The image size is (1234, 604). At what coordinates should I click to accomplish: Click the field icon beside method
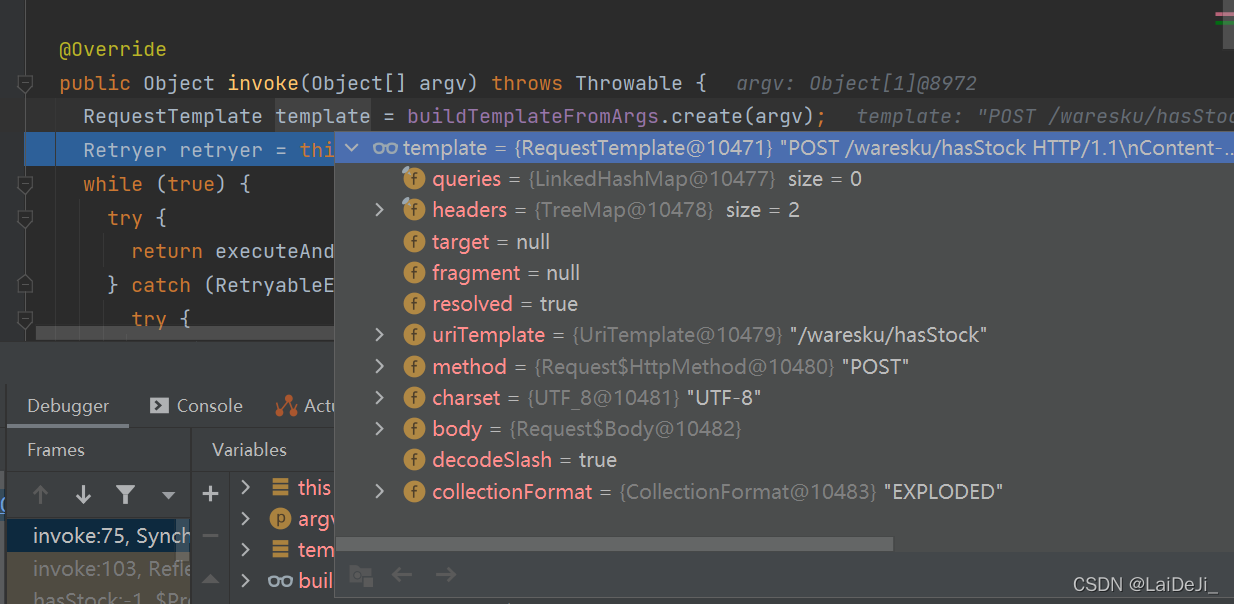pos(414,367)
